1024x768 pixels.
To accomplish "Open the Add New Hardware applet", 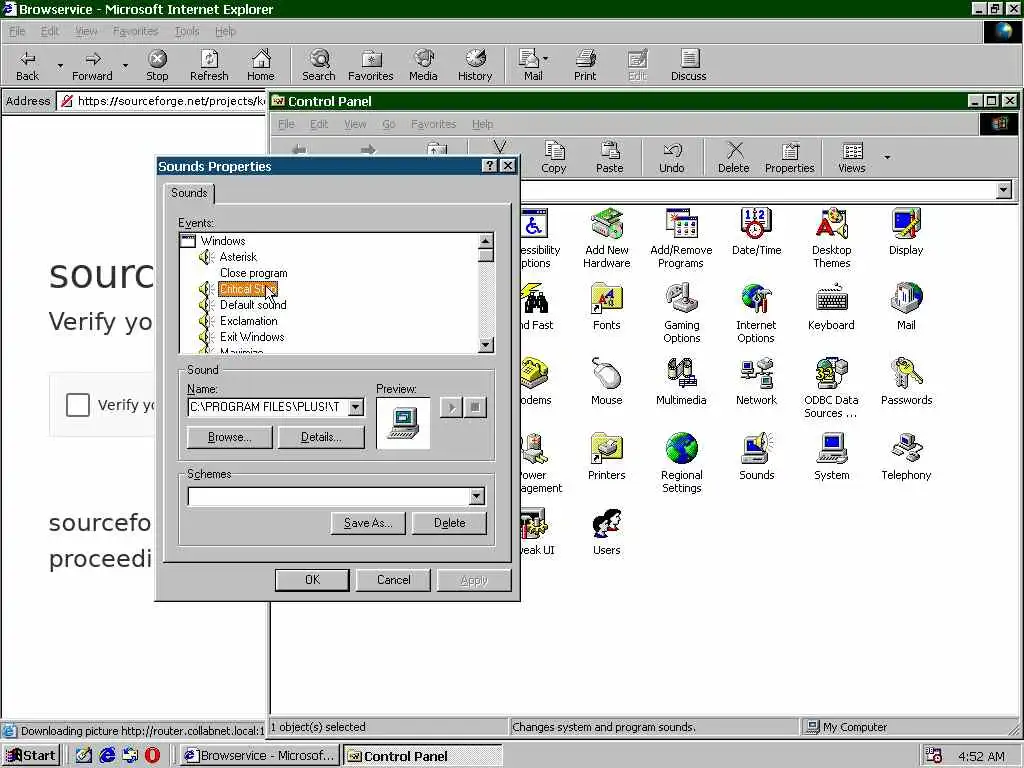I will coord(607,238).
